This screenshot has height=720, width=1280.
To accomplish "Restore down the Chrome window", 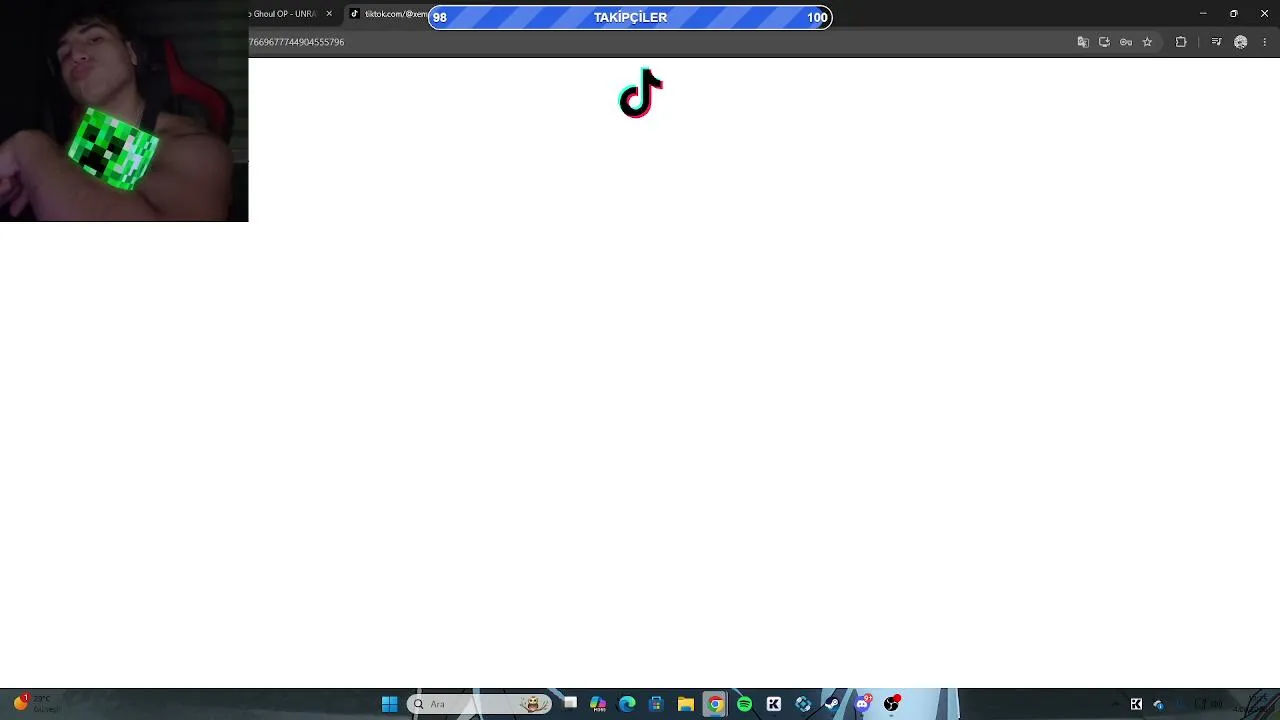I will tap(1234, 14).
